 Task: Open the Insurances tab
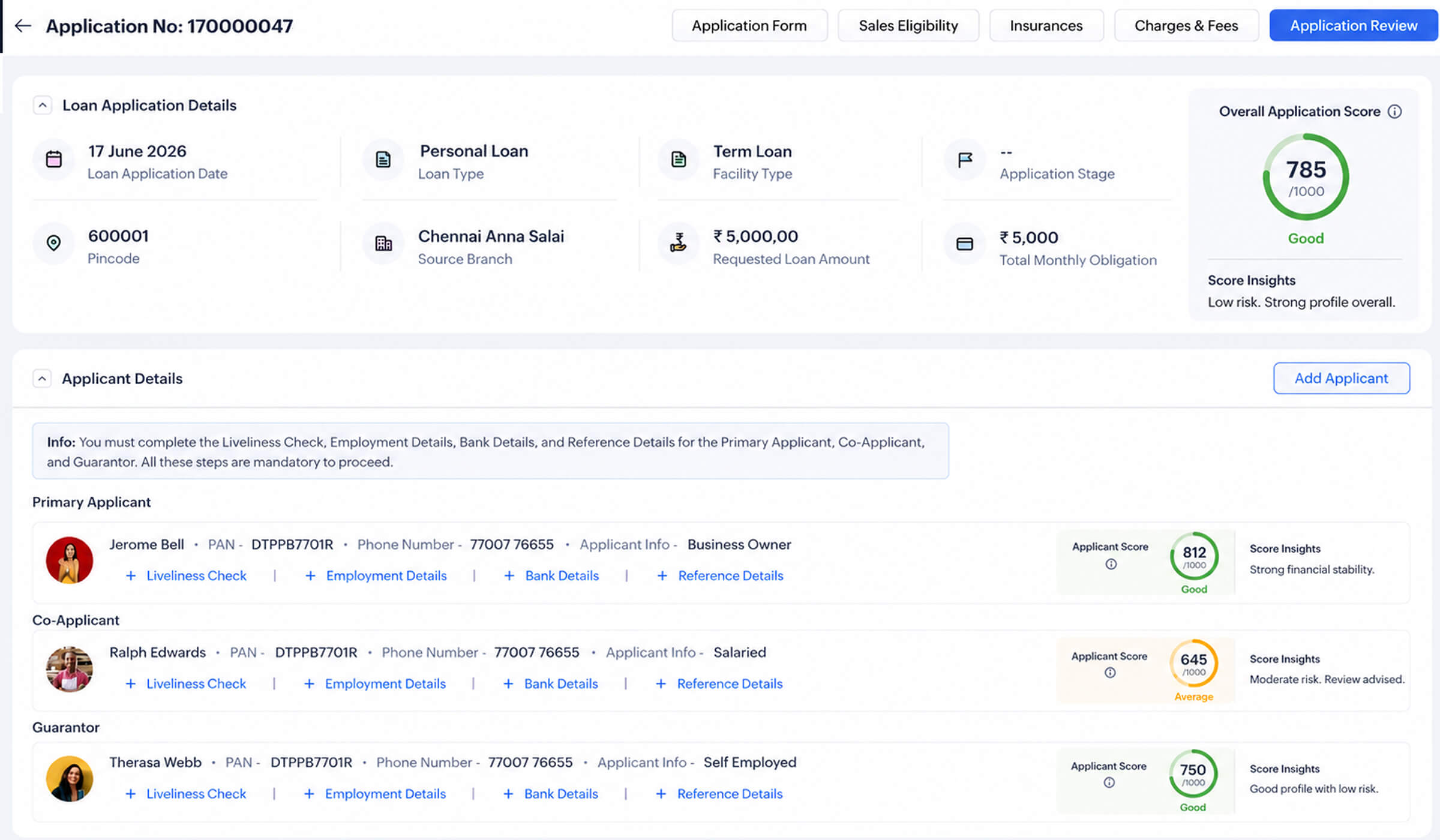point(1046,26)
